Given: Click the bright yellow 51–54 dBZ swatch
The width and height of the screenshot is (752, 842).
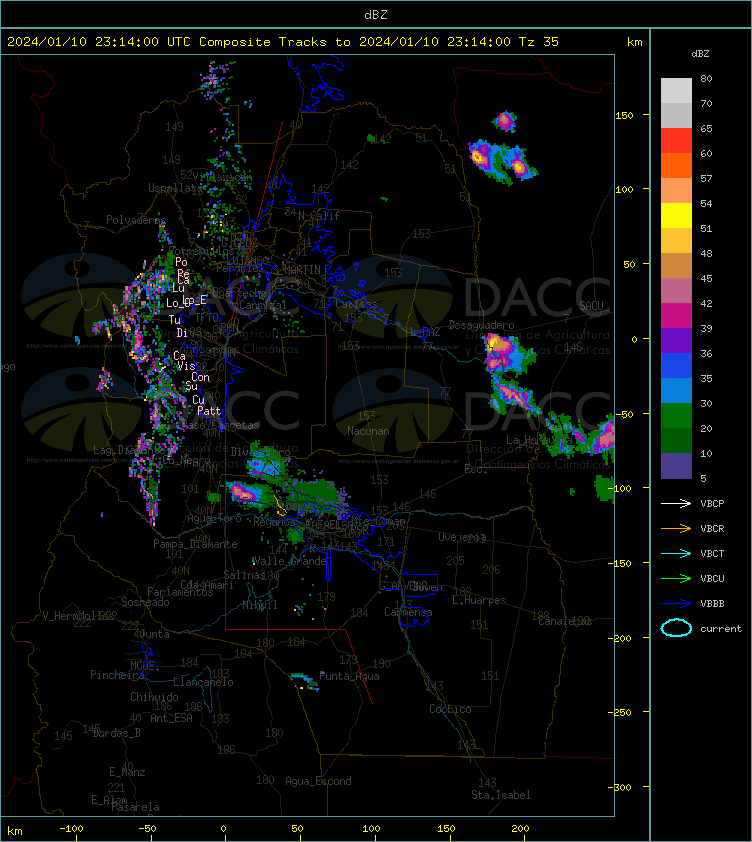Looking at the screenshot, I should (x=676, y=216).
